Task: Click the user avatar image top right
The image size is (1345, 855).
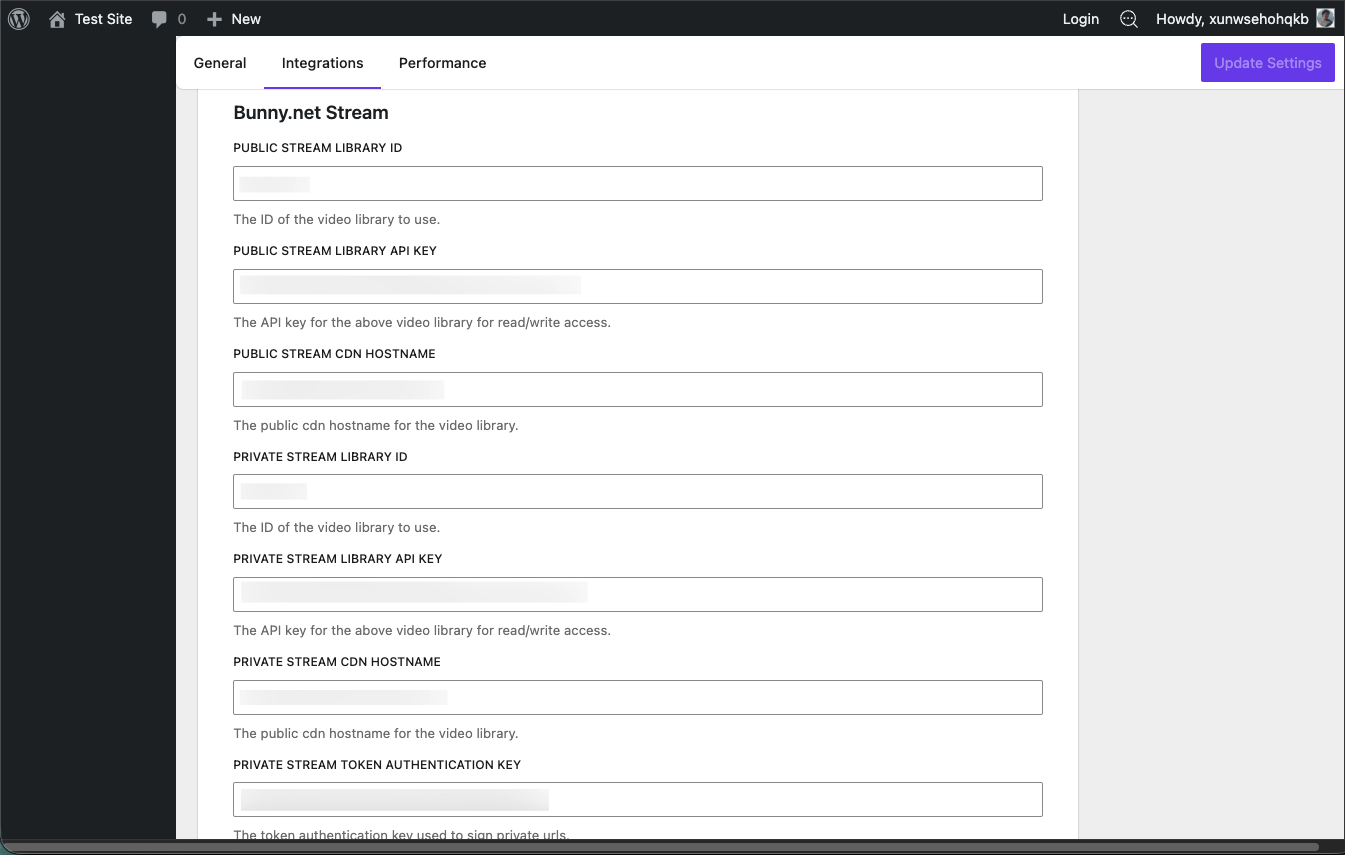Action: pos(1325,18)
